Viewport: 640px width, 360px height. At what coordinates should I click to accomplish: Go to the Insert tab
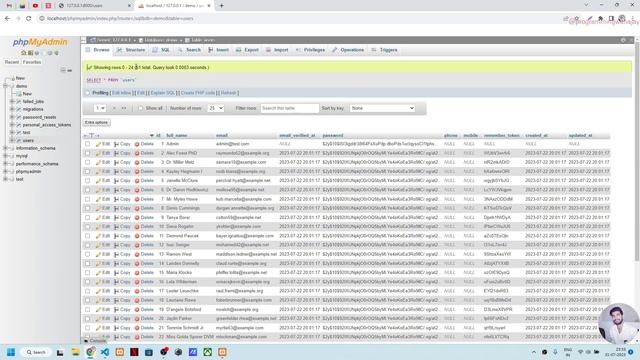point(218,50)
